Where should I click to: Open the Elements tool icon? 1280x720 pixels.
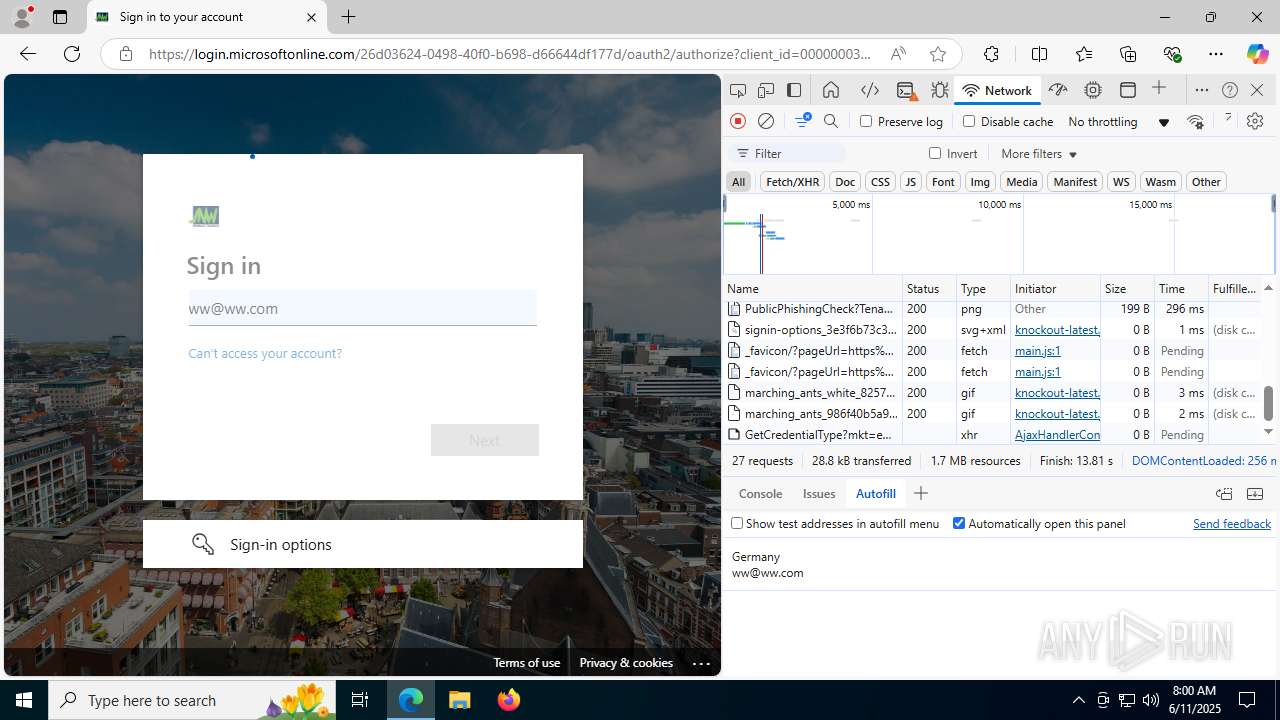click(870, 90)
